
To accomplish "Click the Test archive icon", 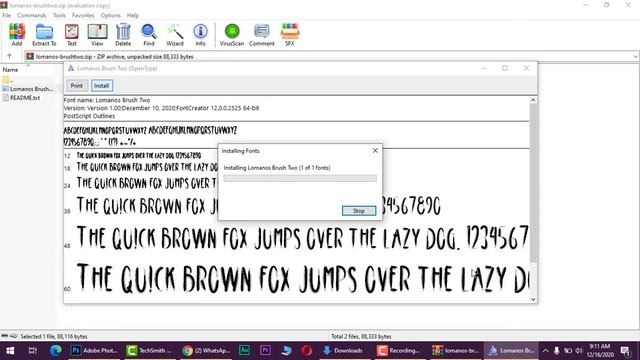I will (71, 34).
